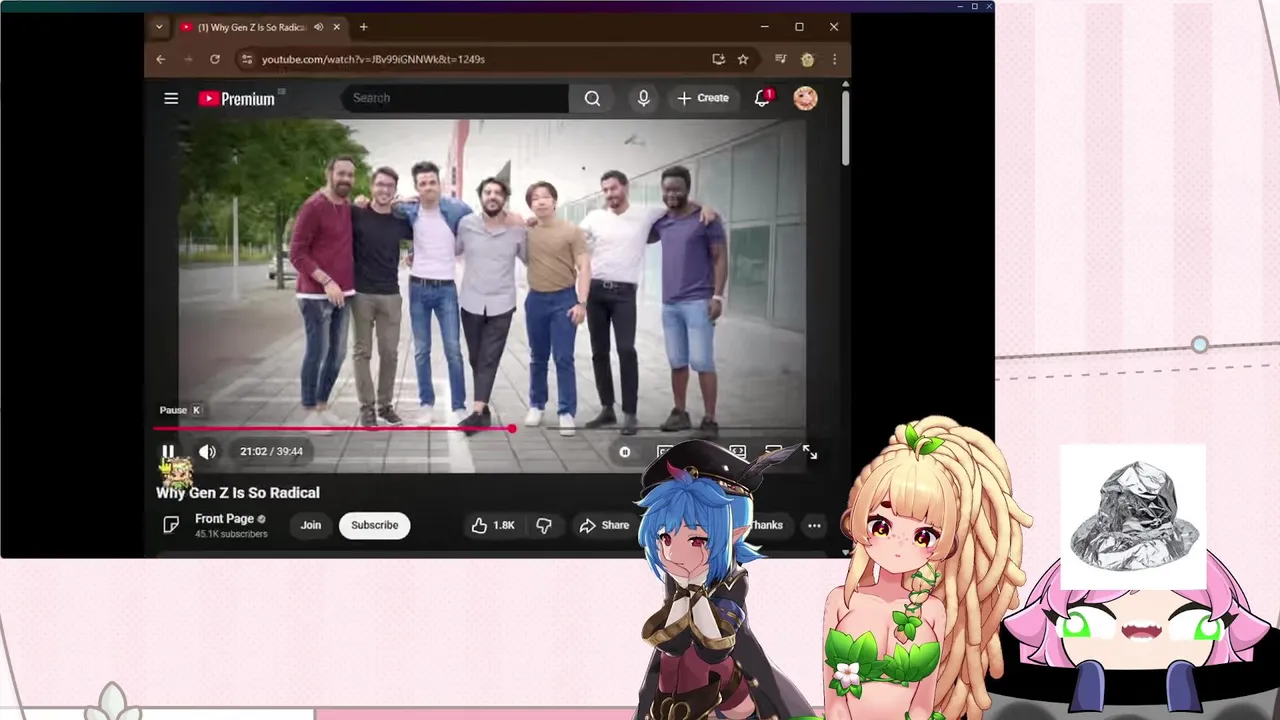Click the youtube.com address bar URL
The height and width of the screenshot is (720, 1280).
click(373, 59)
